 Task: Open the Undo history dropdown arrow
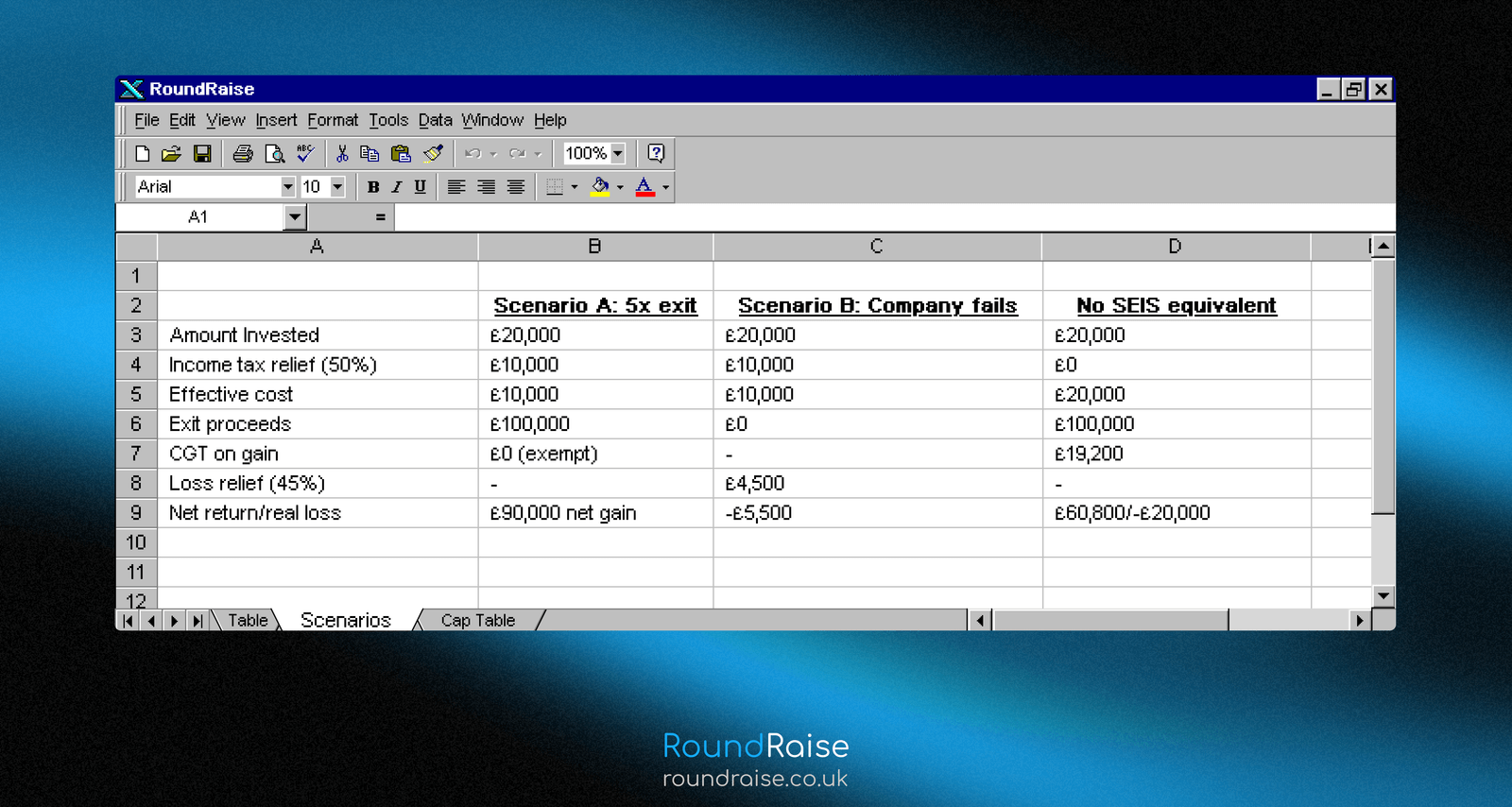(x=493, y=154)
